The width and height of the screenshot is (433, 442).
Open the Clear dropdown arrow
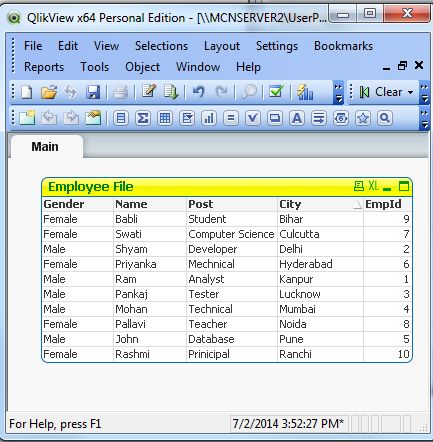(410, 92)
